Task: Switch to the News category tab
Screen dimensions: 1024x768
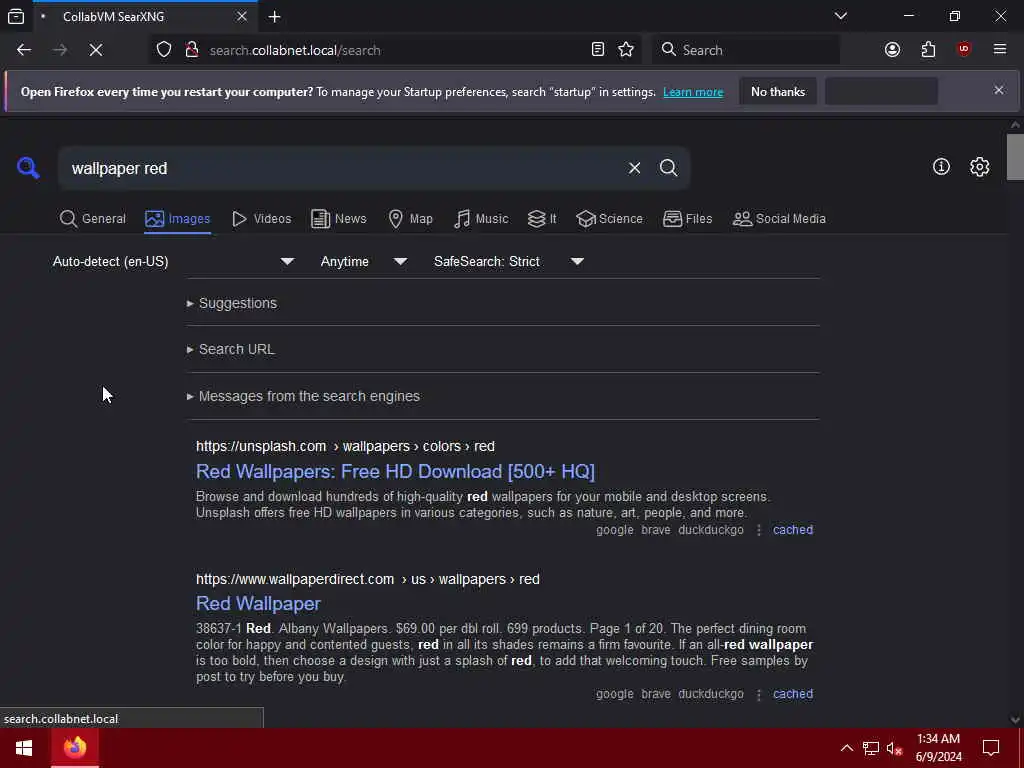Action: point(339,219)
